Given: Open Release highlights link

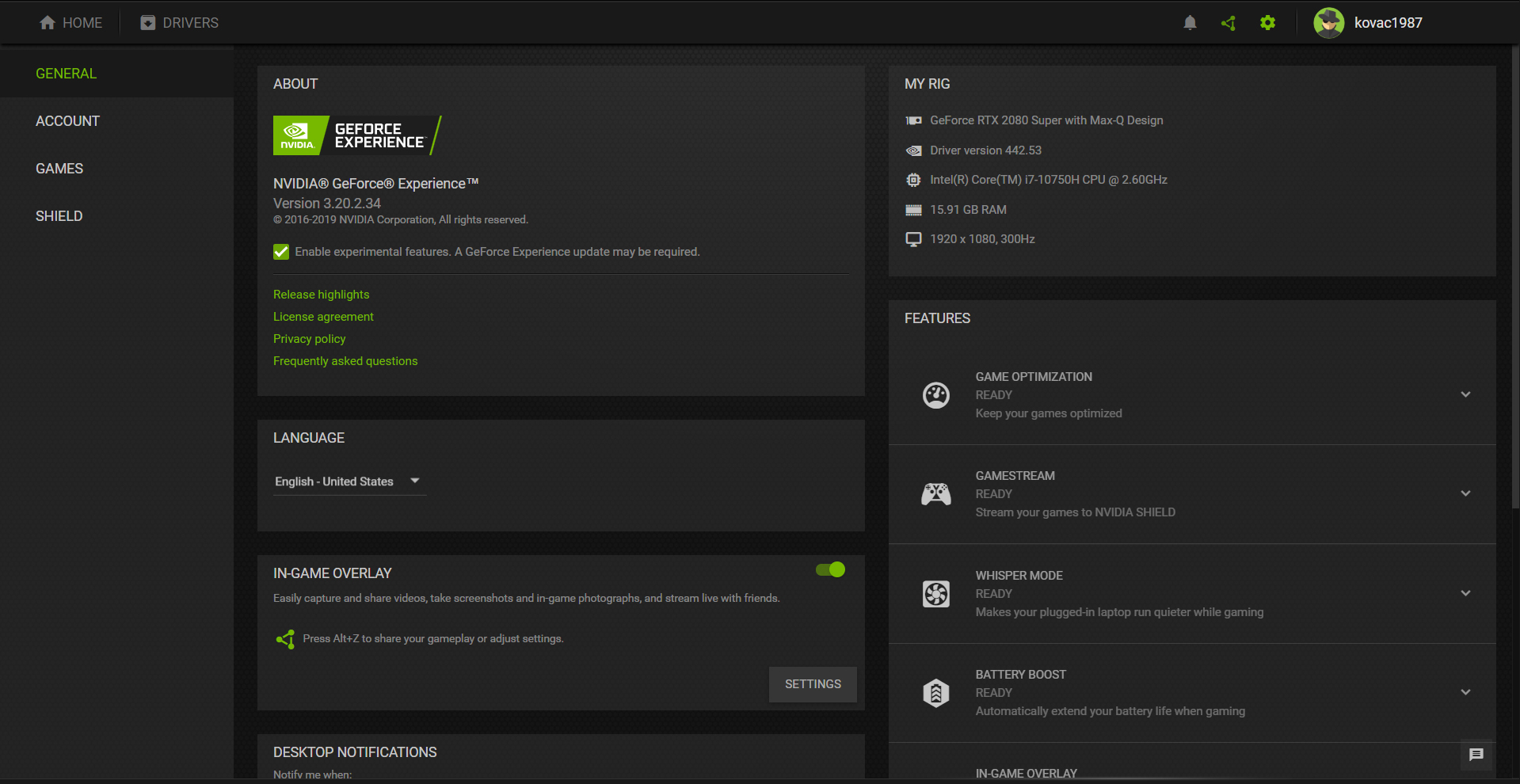Looking at the screenshot, I should (x=321, y=295).
